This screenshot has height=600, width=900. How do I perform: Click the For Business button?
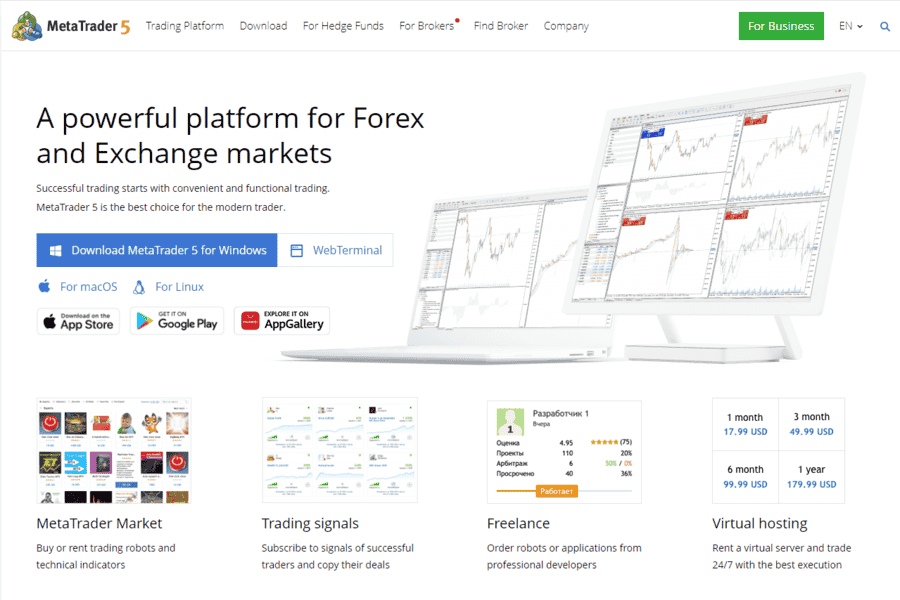(781, 26)
